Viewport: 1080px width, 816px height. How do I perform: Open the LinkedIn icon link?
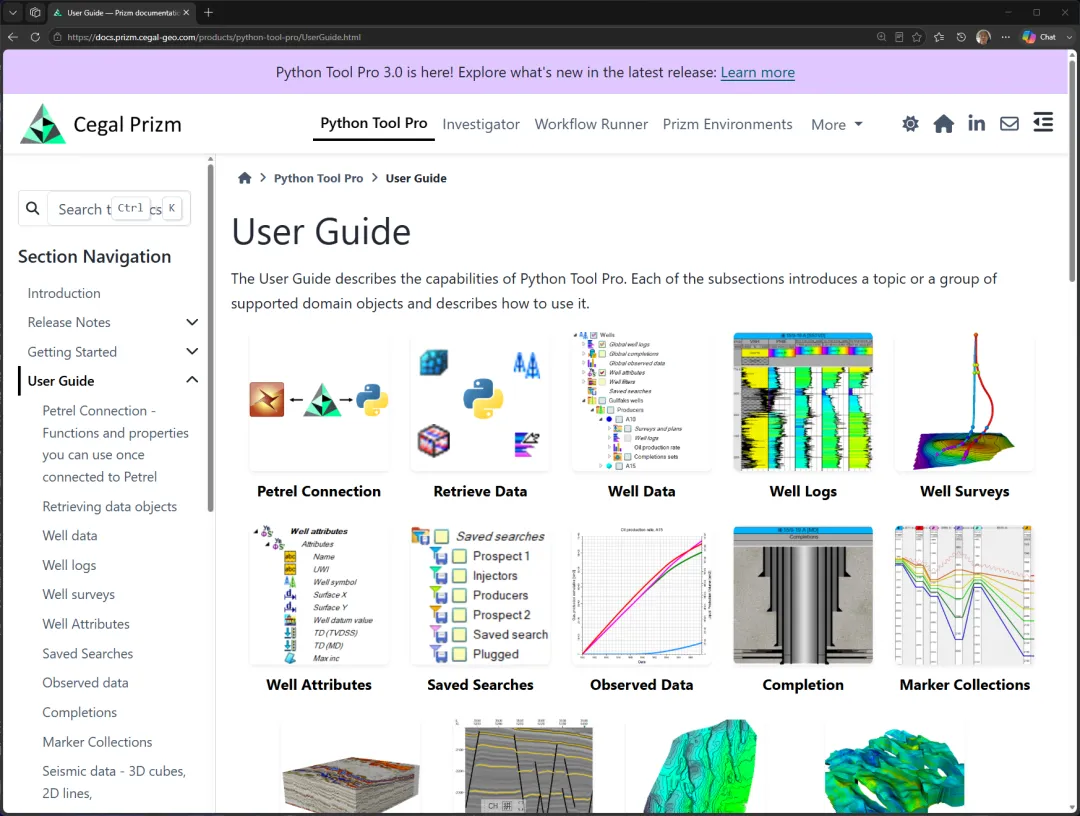(976, 124)
